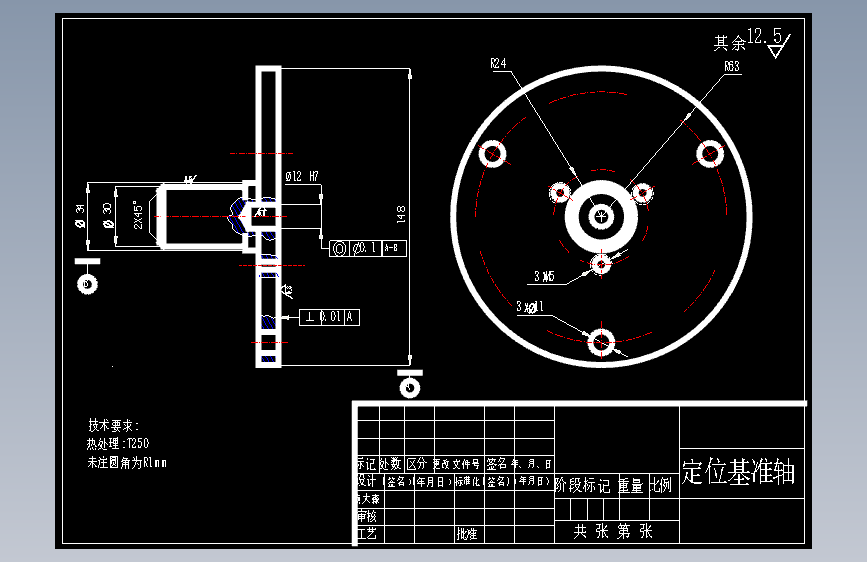
Task: Click the 技术要求 heading
Action: click(113, 425)
